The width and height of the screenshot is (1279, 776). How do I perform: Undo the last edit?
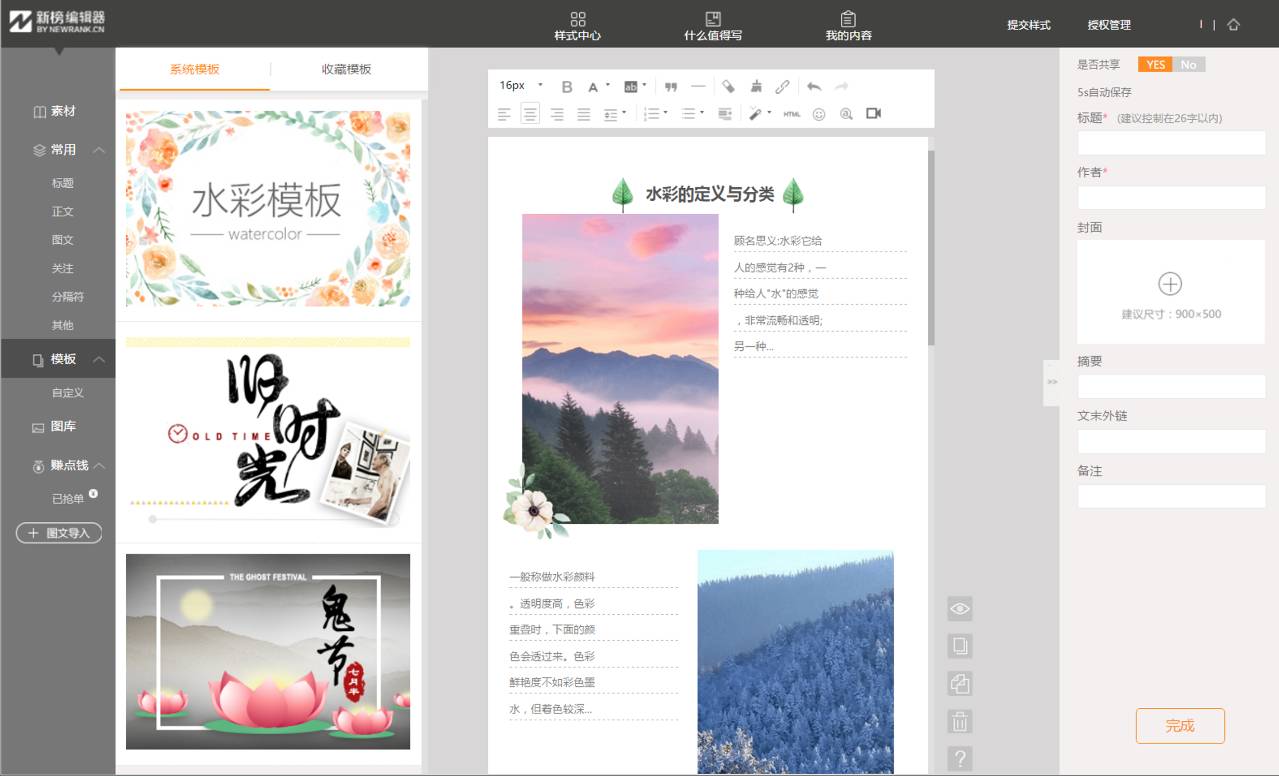[x=813, y=87]
